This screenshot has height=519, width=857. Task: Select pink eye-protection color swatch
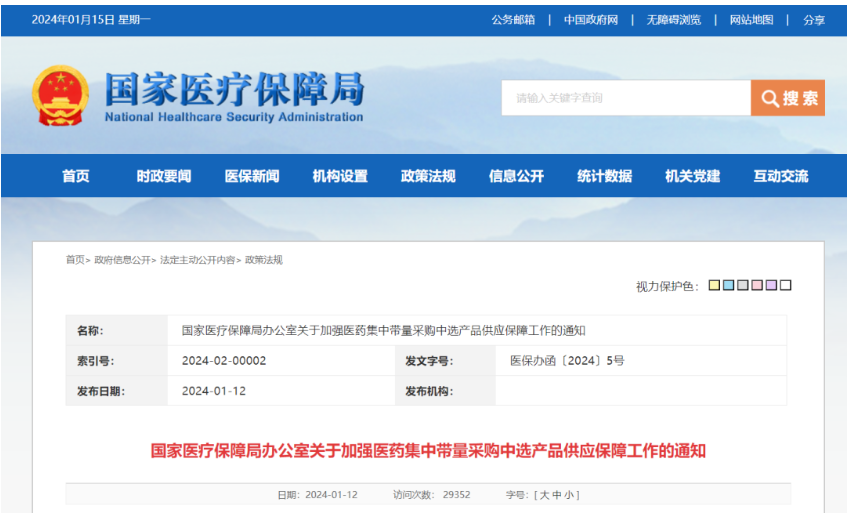click(x=757, y=285)
